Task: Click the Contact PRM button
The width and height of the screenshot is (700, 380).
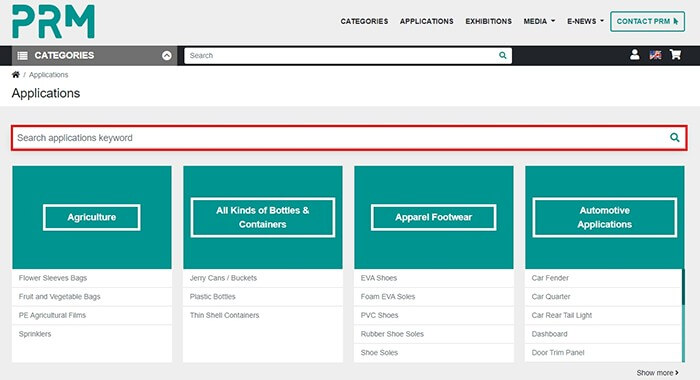Action: 647,21
